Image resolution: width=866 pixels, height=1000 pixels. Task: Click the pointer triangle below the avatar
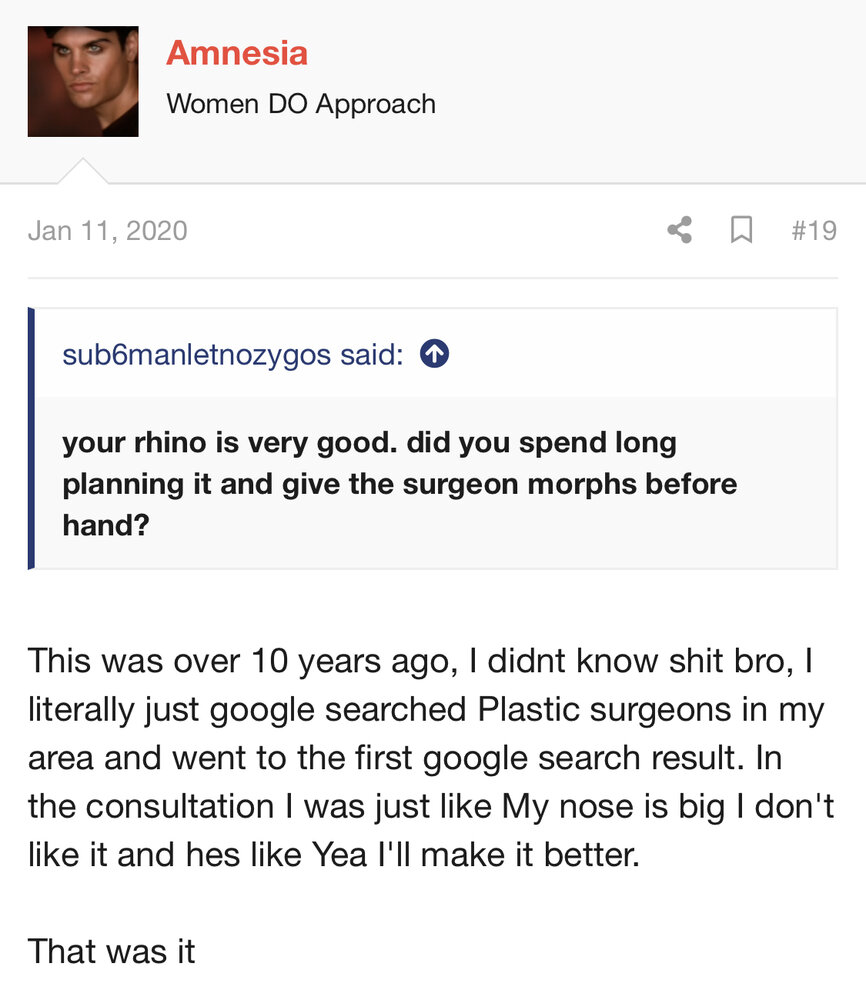pos(82,171)
